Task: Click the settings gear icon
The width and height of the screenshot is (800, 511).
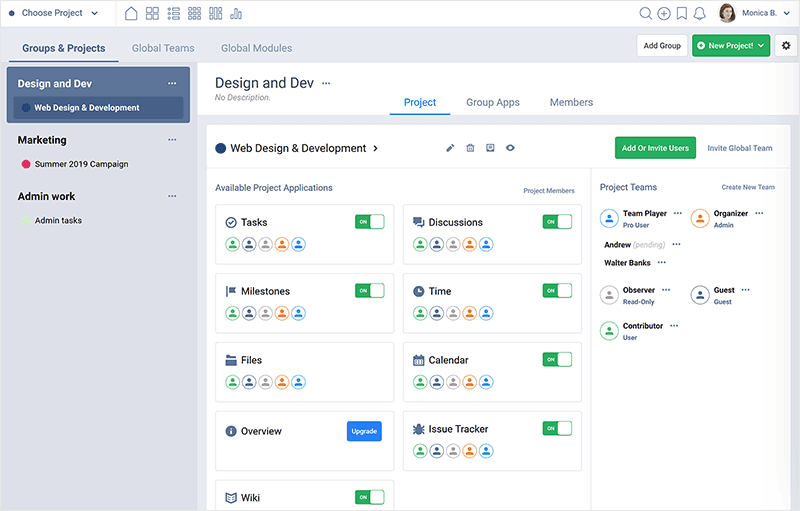Action: [786, 45]
